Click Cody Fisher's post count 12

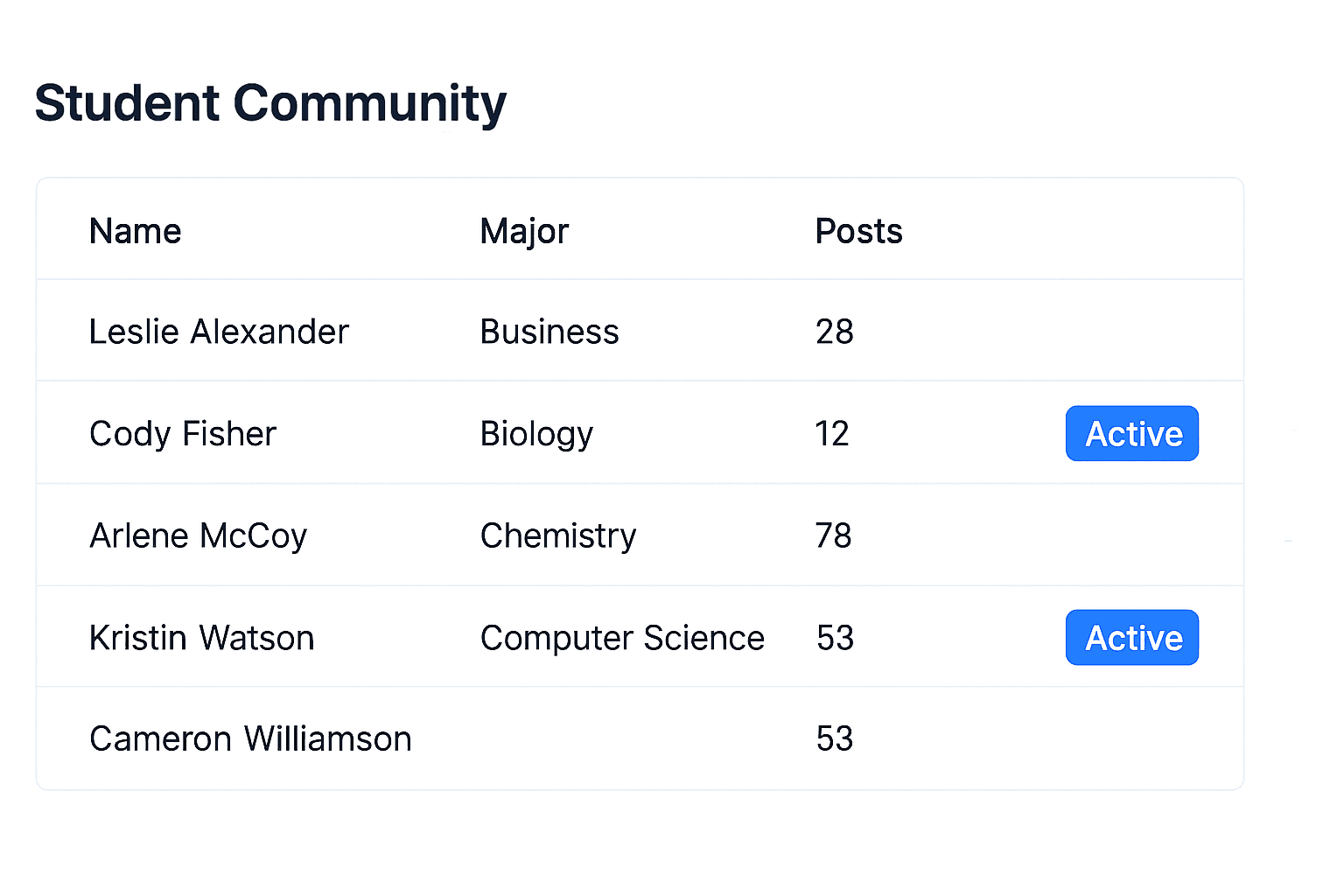coord(832,434)
